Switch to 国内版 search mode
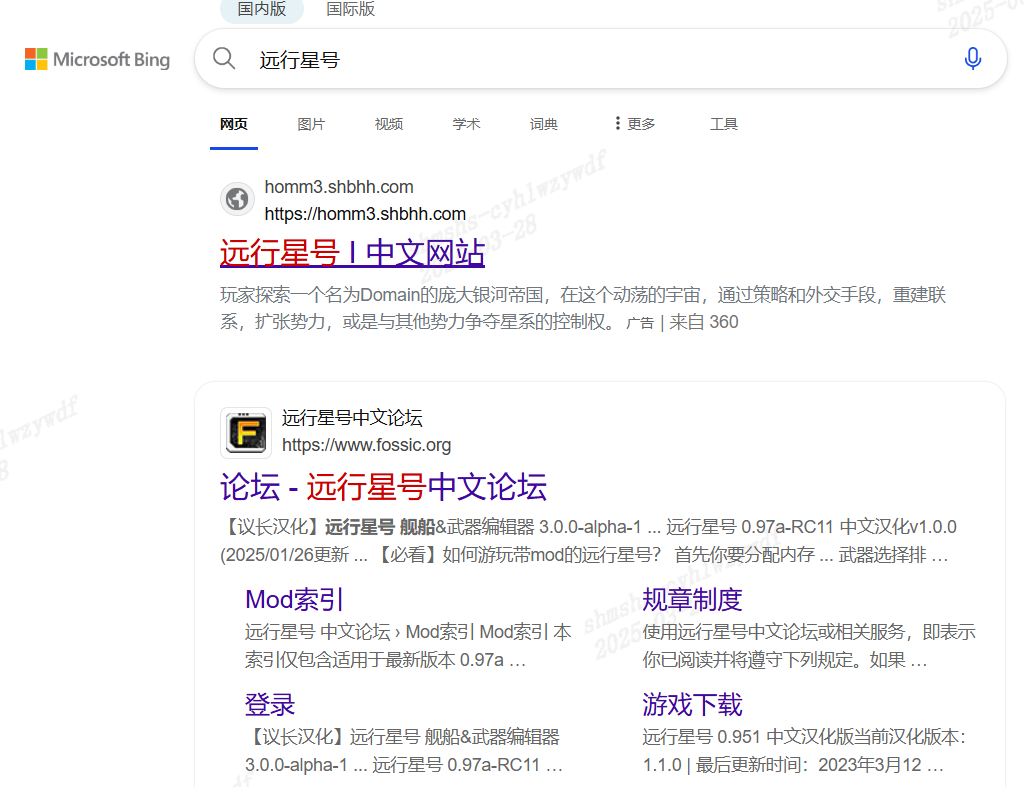 (x=261, y=9)
